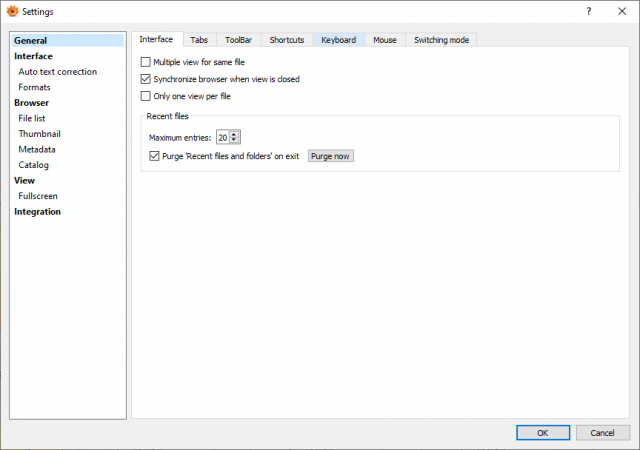This screenshot has height=450, width=640.
Task: Switch to the Keyboard tab
Action: pyautogui.click(x=338, y=40)
